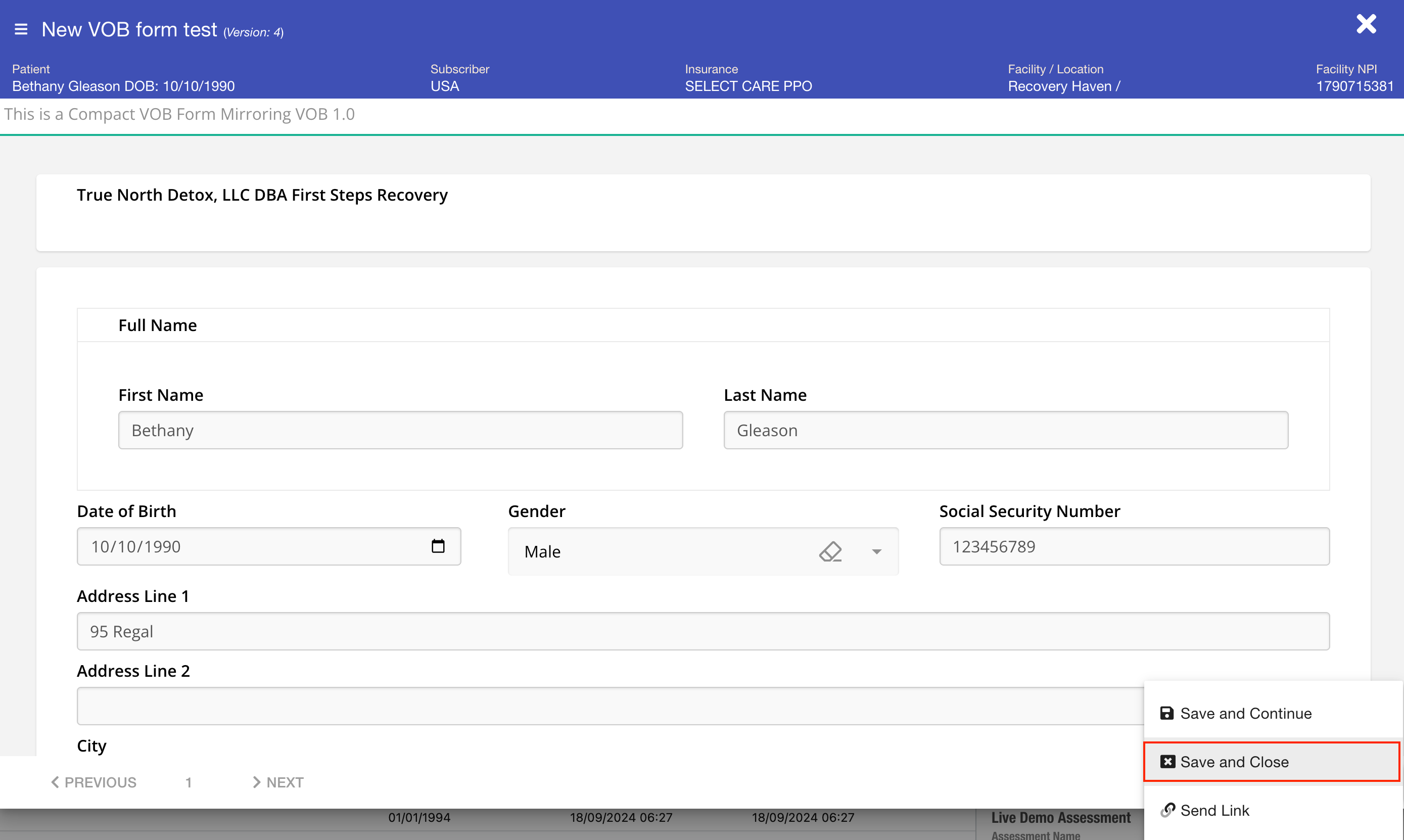Click the Send Link chain icon

tap(1167, 811)
